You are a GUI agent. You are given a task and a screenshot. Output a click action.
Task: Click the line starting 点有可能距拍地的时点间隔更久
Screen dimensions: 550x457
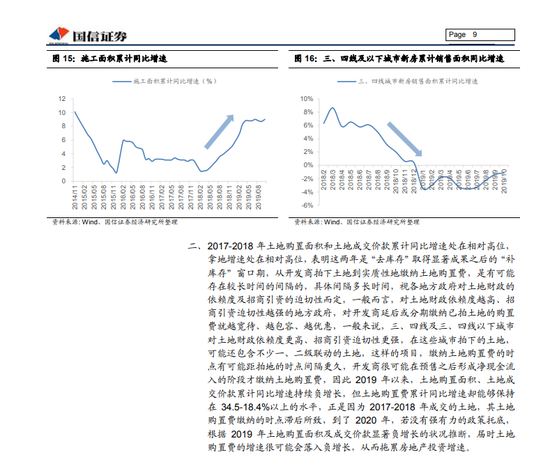(361, 367)
